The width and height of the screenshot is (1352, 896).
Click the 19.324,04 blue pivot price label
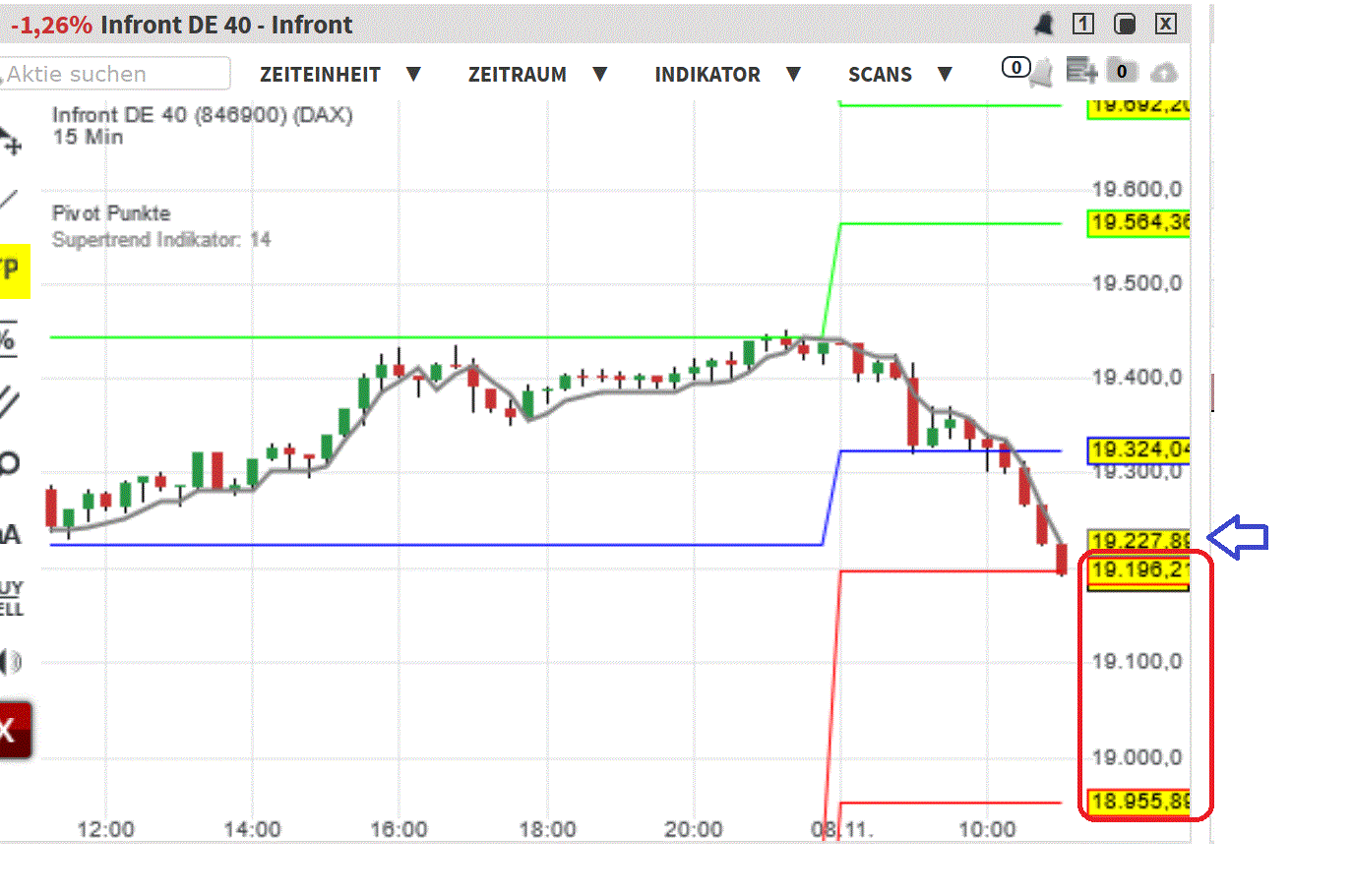pyautogui.click(x=1138, y=450)
